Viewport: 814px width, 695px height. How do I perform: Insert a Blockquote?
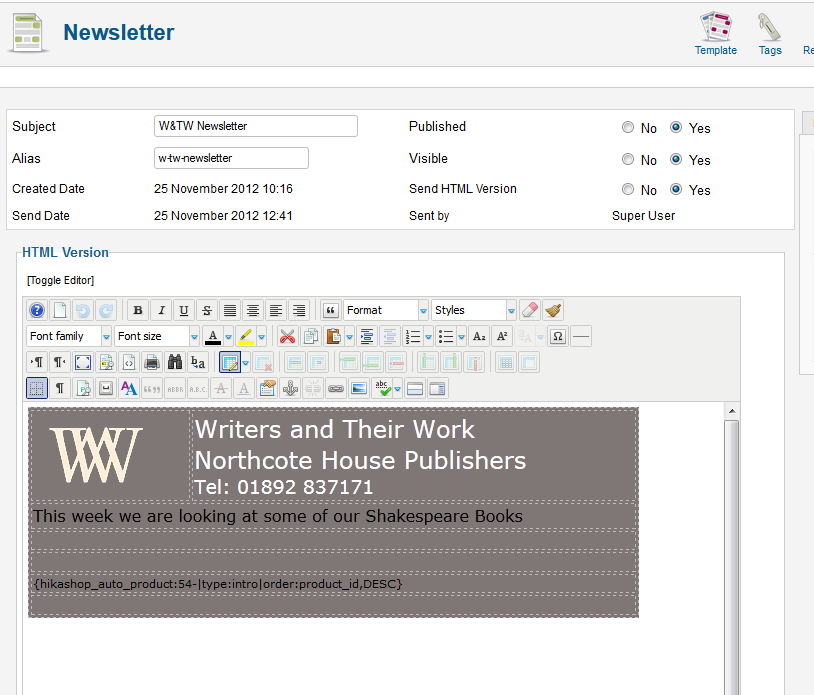click(x=330, y=310)
